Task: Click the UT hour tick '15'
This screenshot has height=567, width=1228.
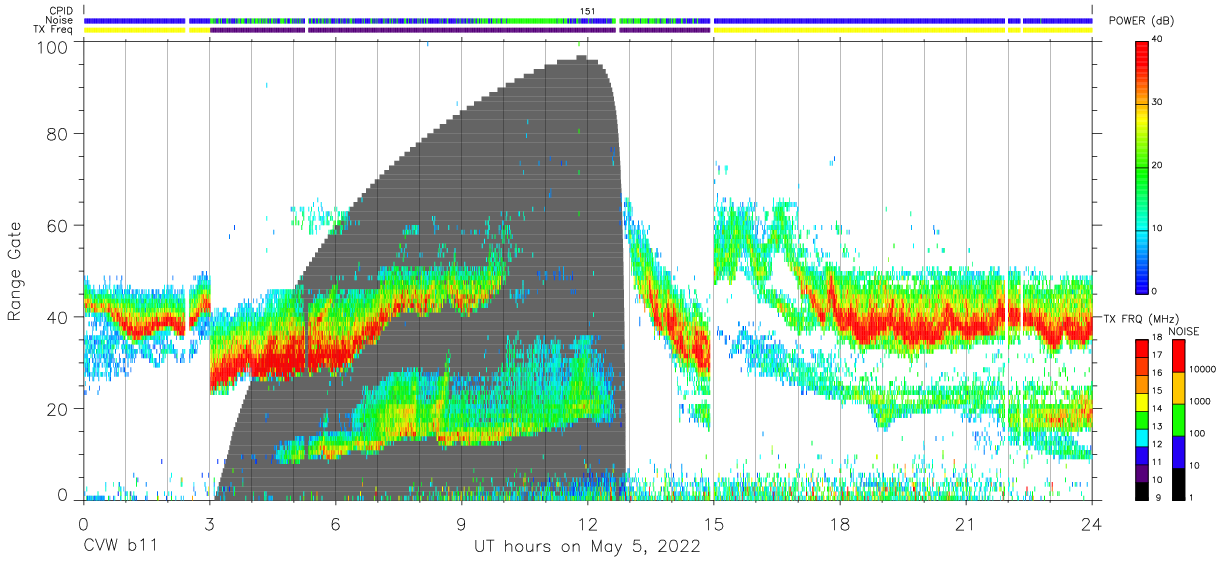Action: [713, 524]
